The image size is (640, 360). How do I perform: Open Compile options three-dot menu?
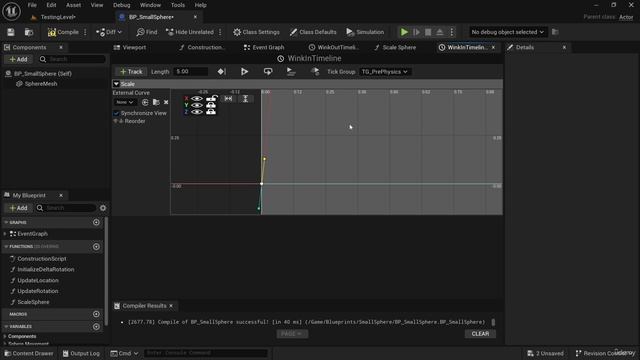click(x=85, y=32)
